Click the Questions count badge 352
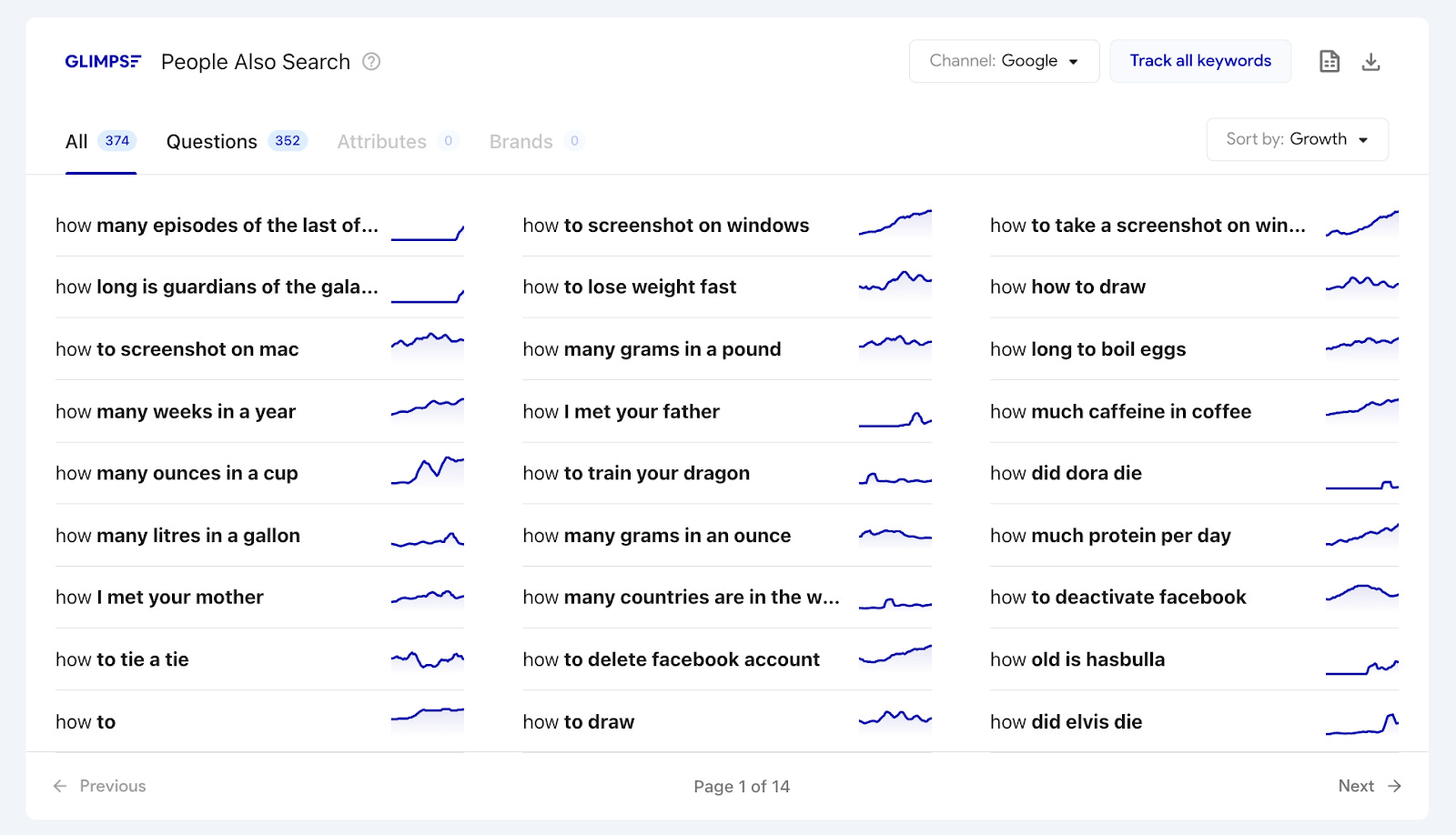Image resolution: width=1456 pixels, height=835 pixels. 288,141
